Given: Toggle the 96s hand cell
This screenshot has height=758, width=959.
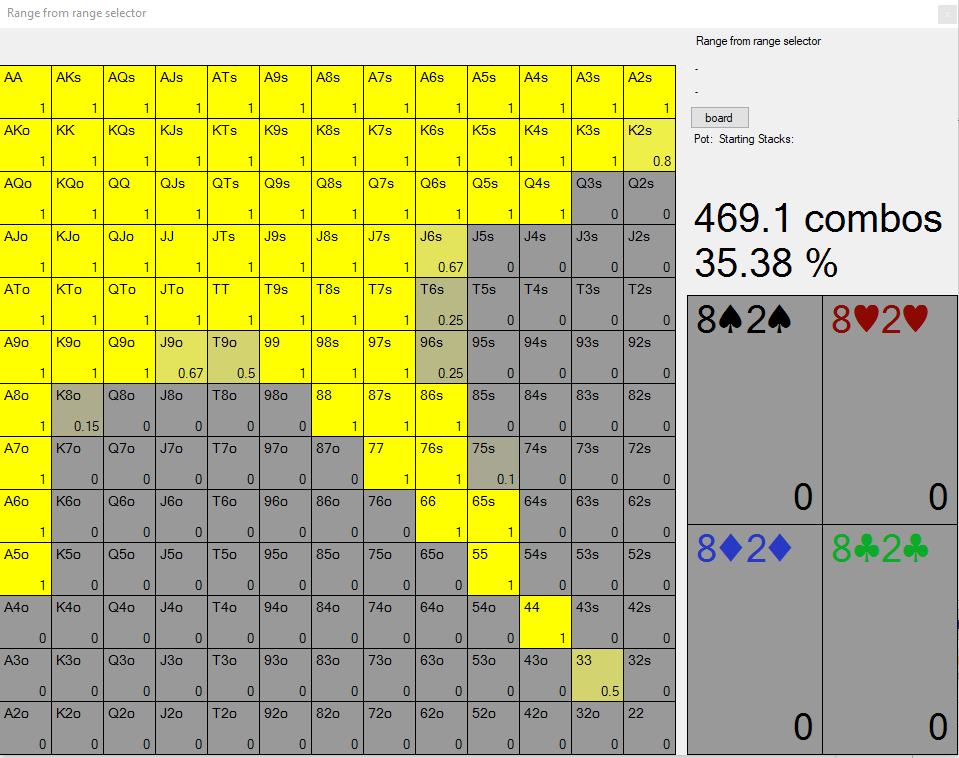Looking at the screenshot, I should coord(442,357).
